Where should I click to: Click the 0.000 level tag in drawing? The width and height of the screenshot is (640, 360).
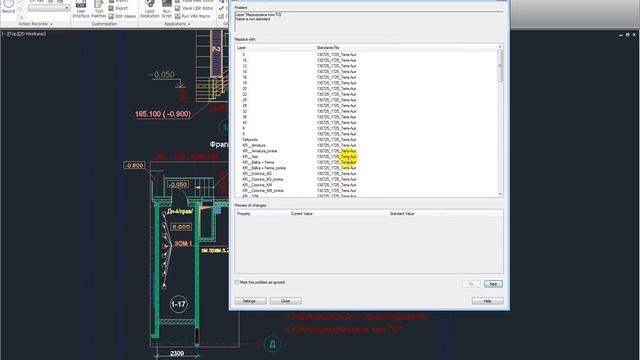point(181,227)
